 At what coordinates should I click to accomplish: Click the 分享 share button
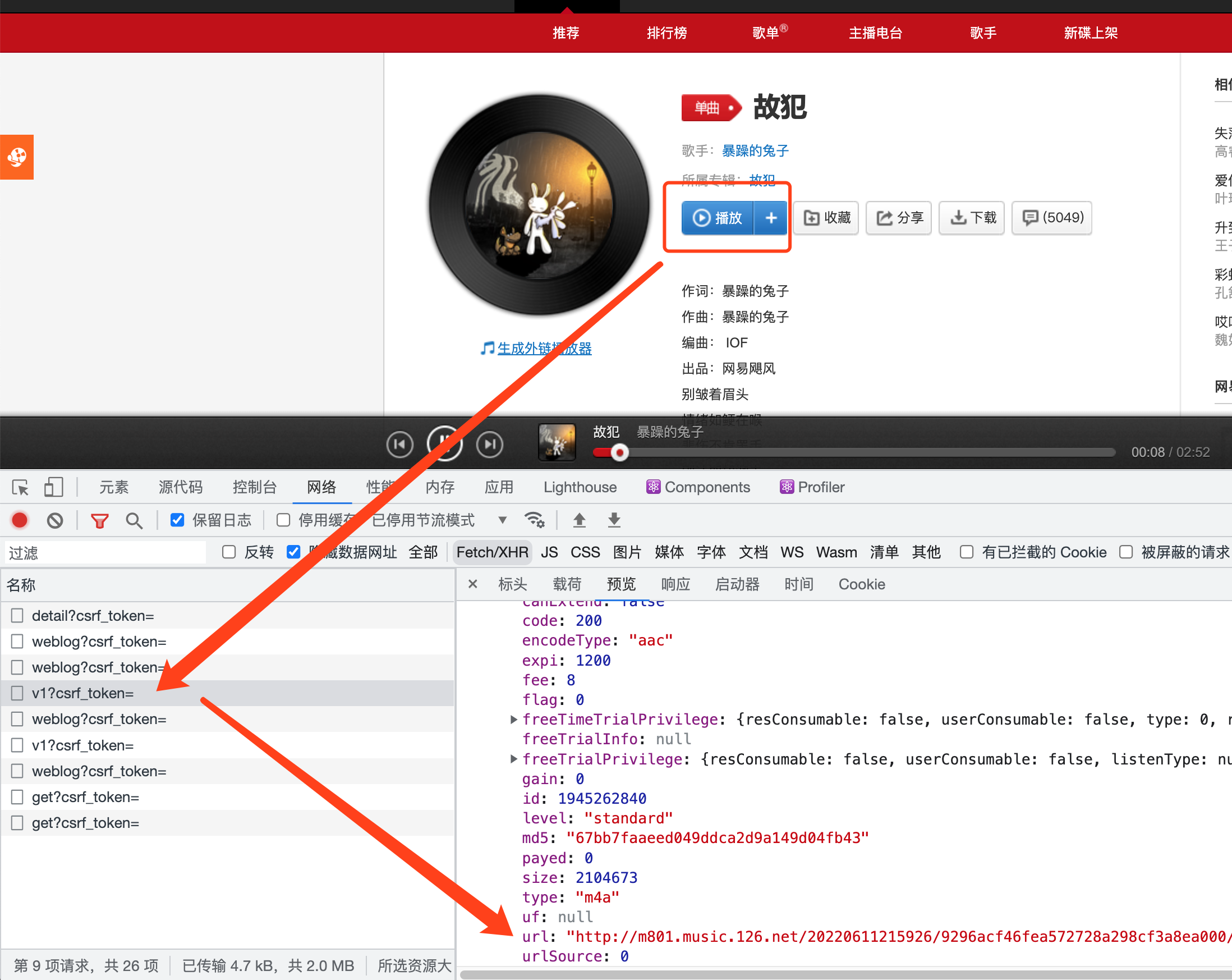899,218
